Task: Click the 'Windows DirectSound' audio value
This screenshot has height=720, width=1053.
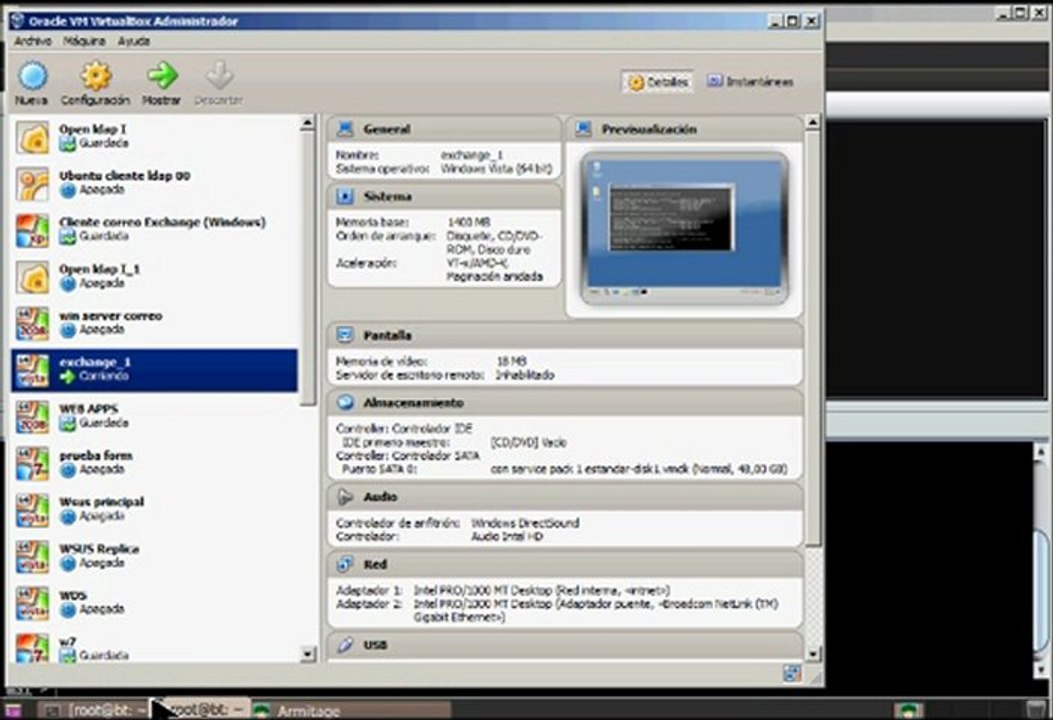Action: point(524,523)
